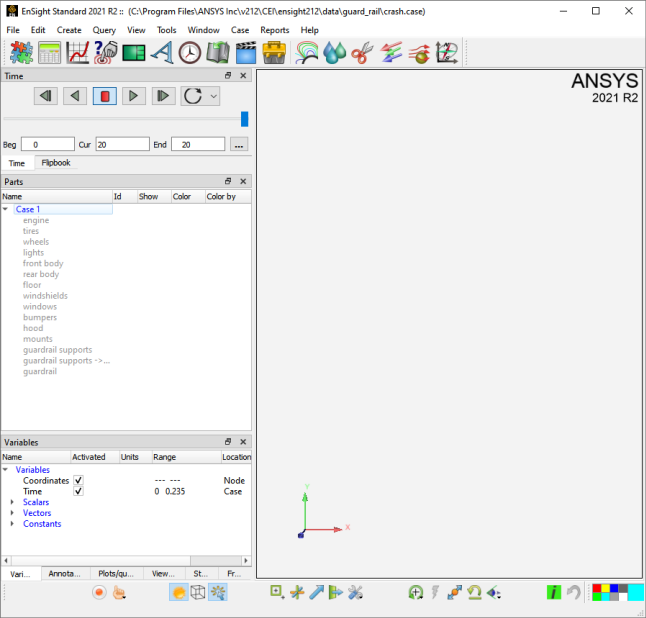
Task: Toggle the Time variable activated checkbox
Action: pyautogui.click(x=78, y=491)
